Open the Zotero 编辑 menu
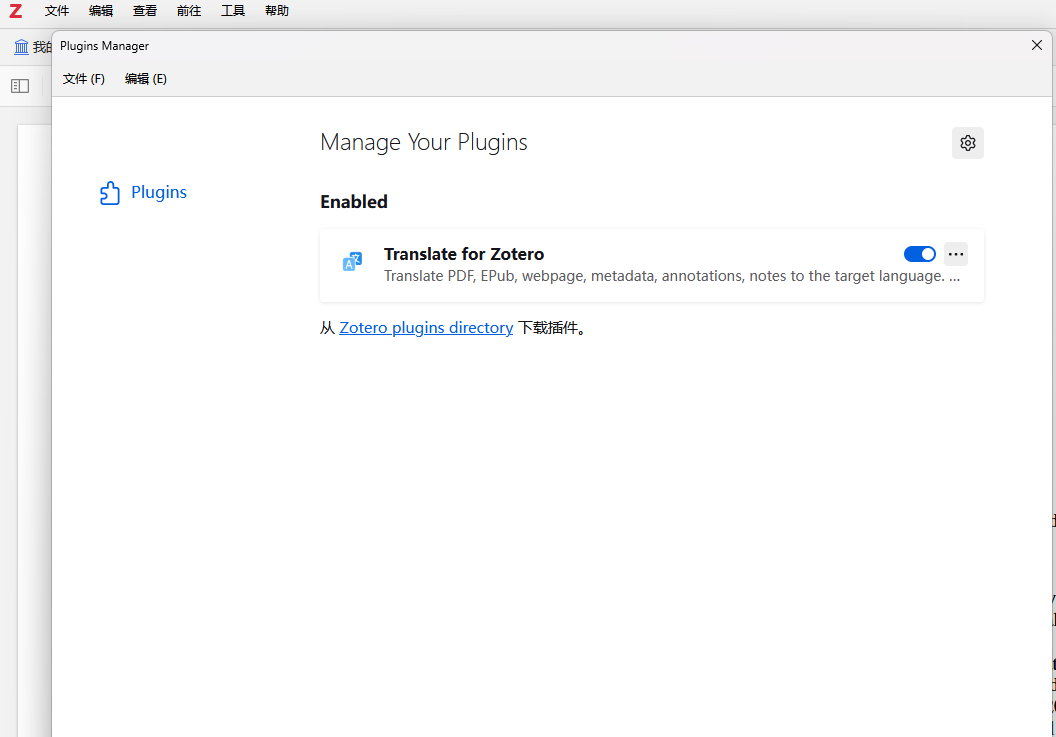Screen dimensions: 1056x737 click(x=101, y=11)
